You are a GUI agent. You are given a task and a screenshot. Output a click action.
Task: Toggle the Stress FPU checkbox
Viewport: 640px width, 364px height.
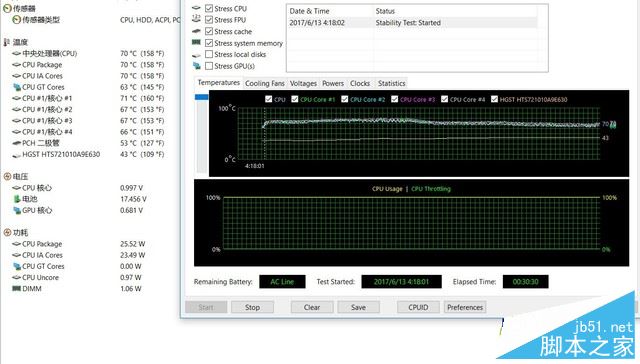pyautogui.click(x=209, y=20)
